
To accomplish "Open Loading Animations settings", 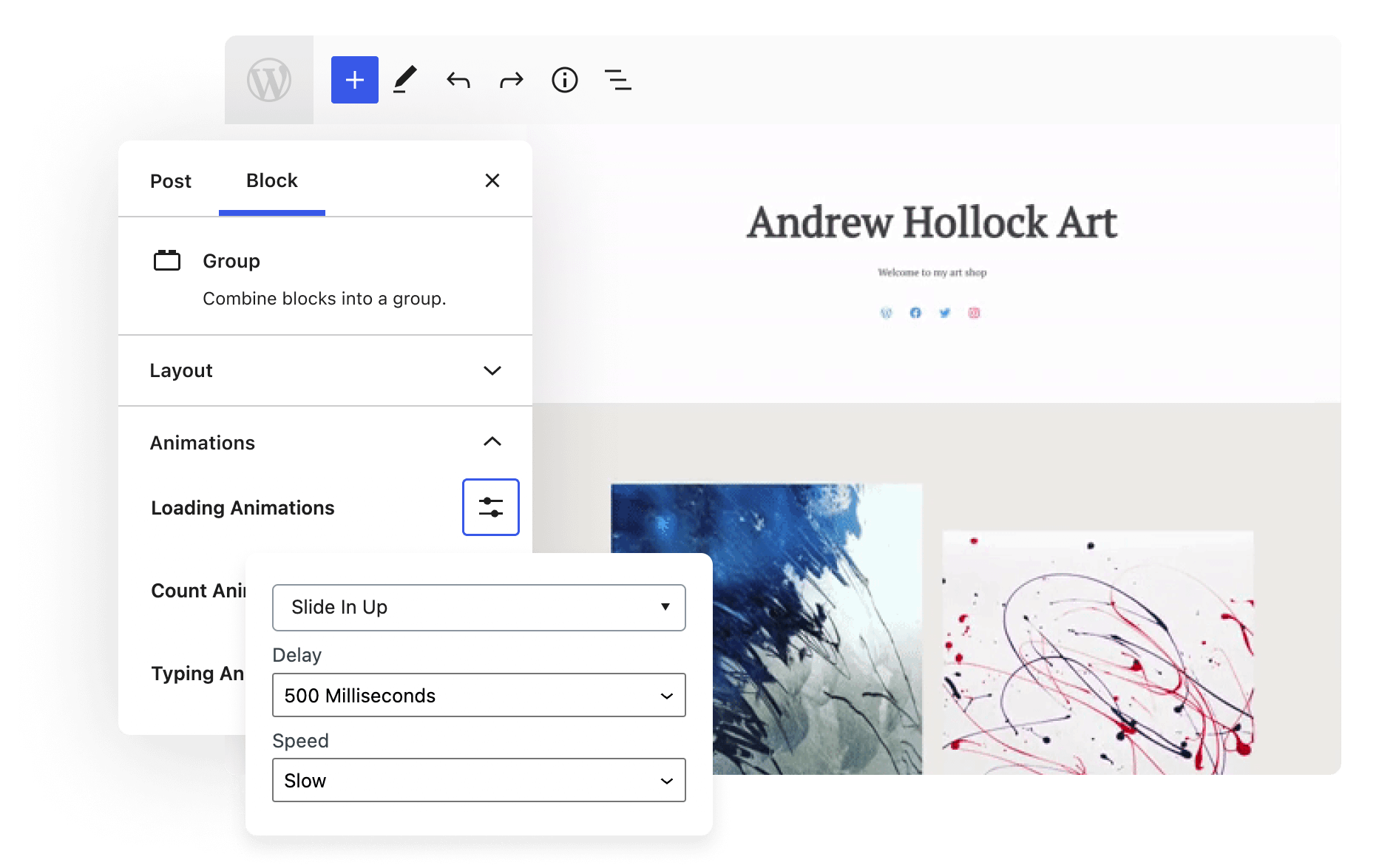I will point(491,507).
